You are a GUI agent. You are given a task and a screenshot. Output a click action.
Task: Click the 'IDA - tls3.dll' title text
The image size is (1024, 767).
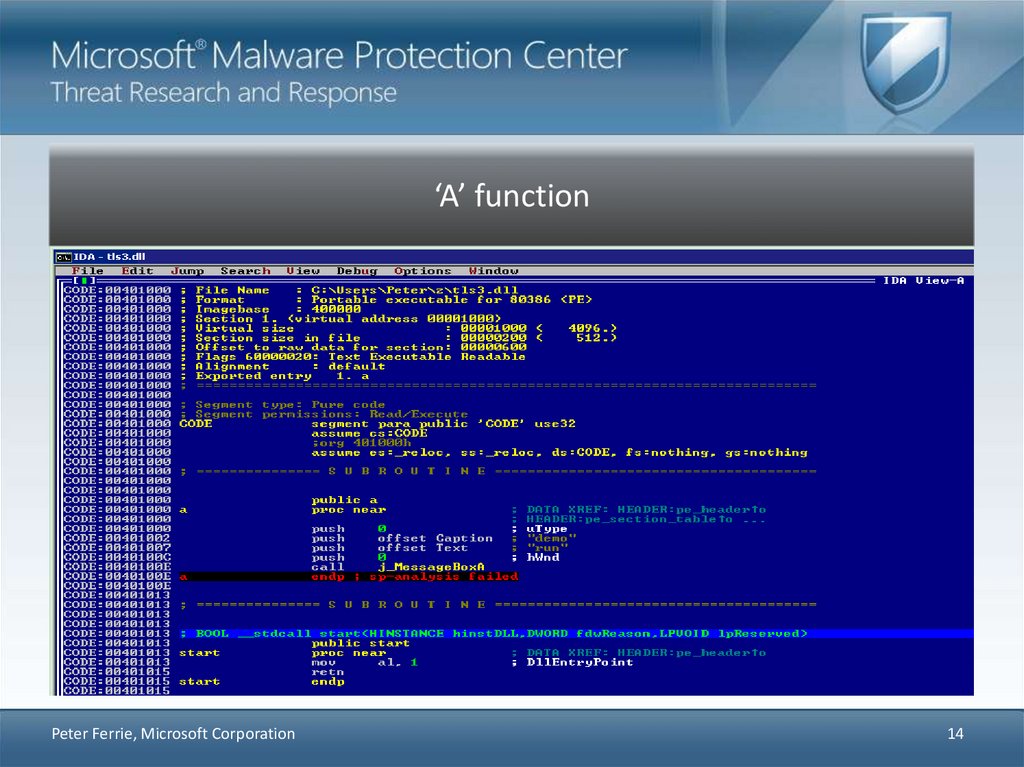(109, 257)
